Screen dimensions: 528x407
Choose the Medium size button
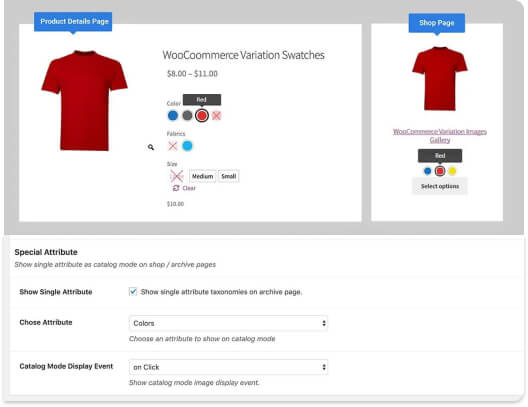coord(202,176)
